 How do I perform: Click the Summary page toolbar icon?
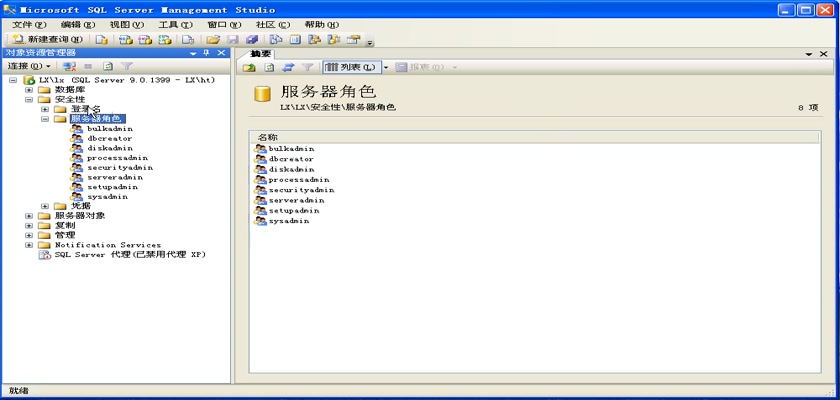click(296, 40)
